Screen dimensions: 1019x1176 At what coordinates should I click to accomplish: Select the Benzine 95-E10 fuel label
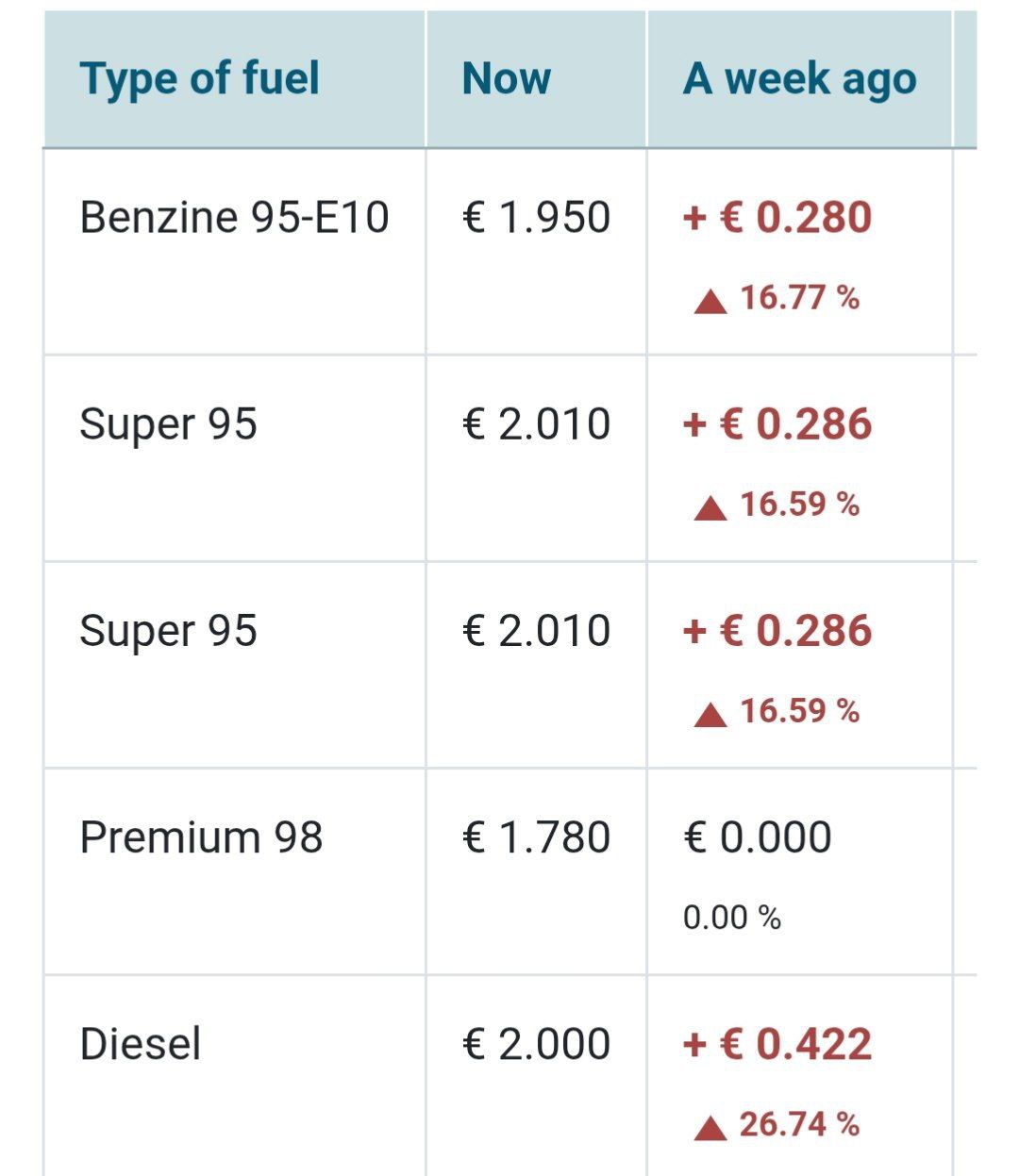[x=234, y=218]
